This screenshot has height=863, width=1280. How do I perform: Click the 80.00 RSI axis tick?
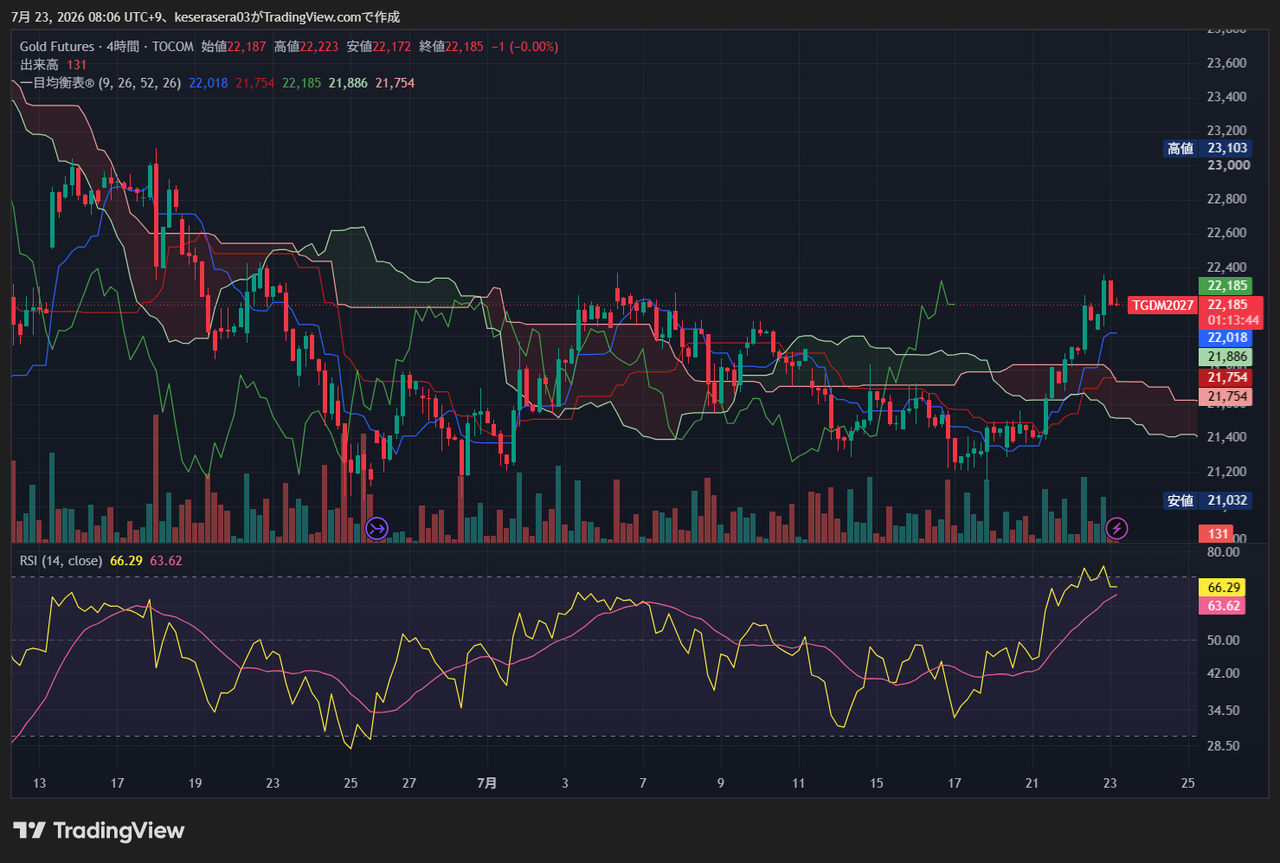coord(1223,552)
